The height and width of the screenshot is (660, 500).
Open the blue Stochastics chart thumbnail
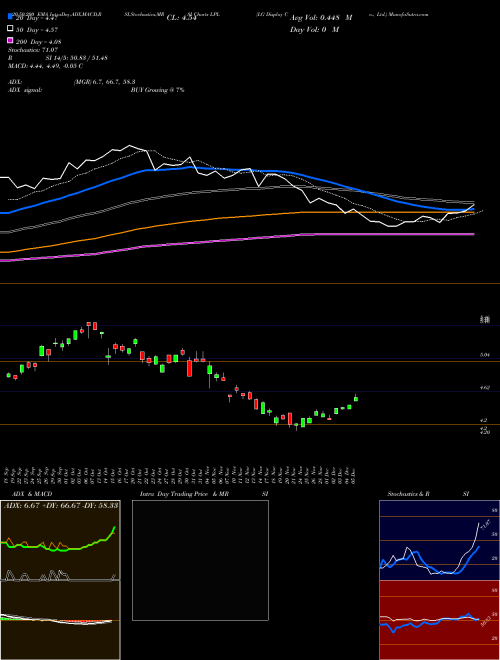pos(439,540)
